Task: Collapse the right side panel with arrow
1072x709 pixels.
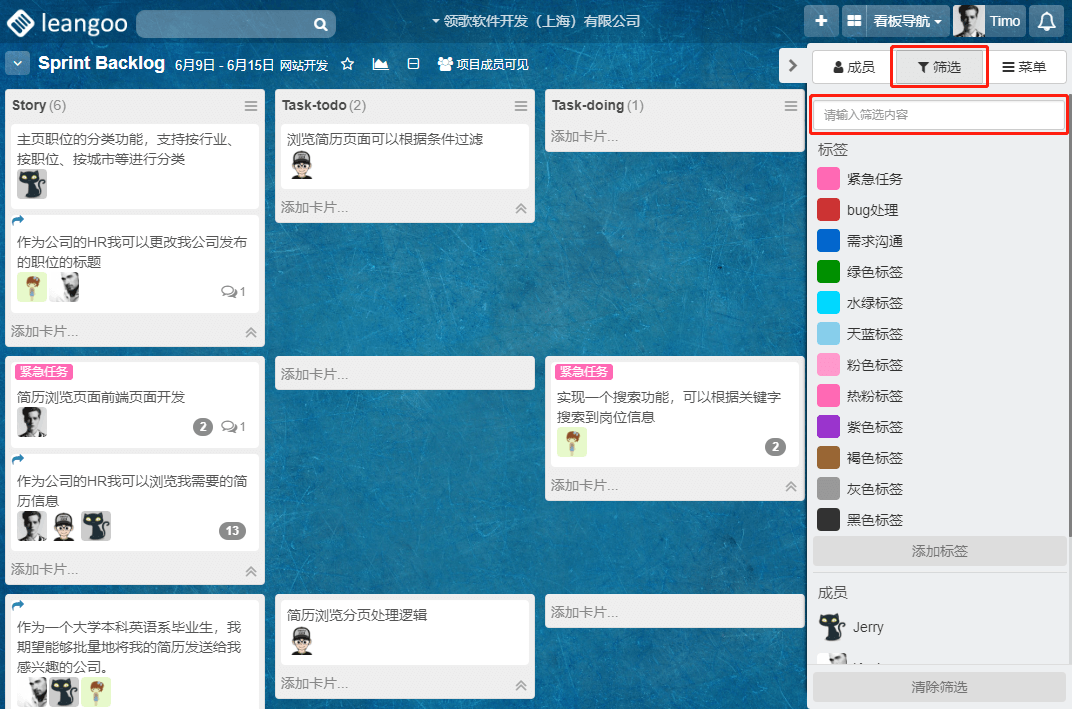Action: (x=792, y=66)
